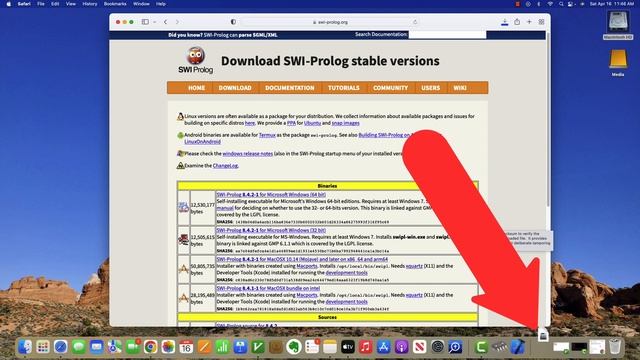Open the Safari menu in menu bar

[24, 4]
